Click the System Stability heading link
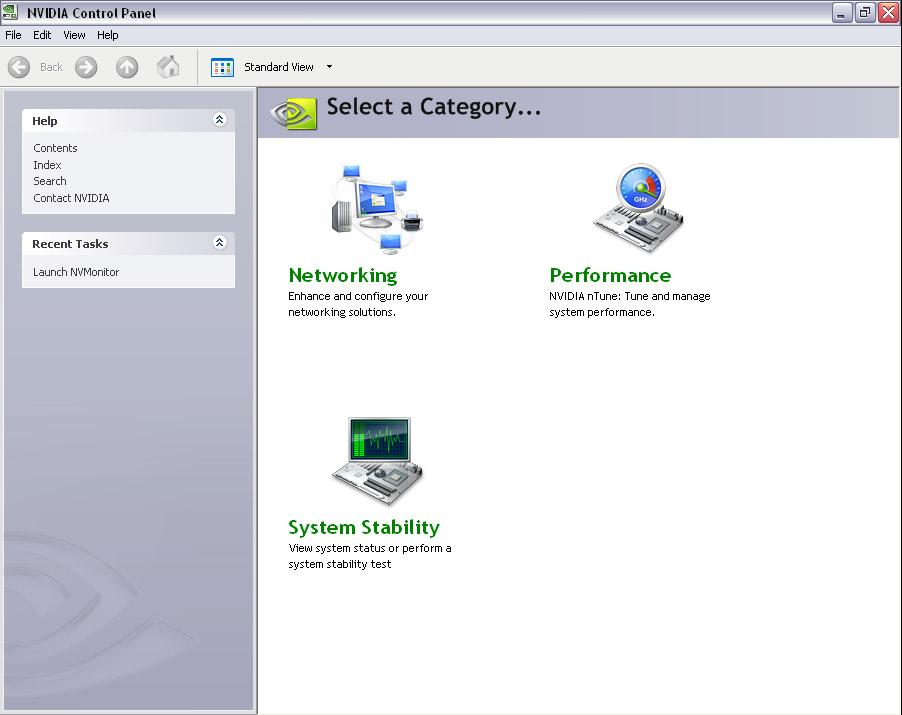The width and height of the screenshot is (902, 715). tap(364, 527)
